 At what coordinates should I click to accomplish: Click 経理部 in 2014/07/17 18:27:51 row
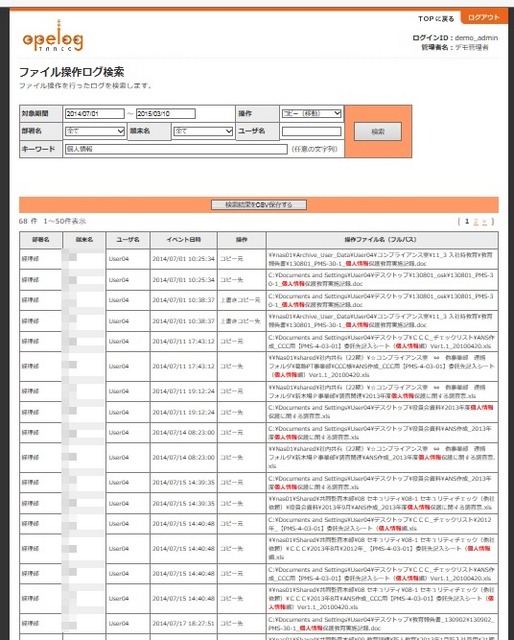point(30,624)
